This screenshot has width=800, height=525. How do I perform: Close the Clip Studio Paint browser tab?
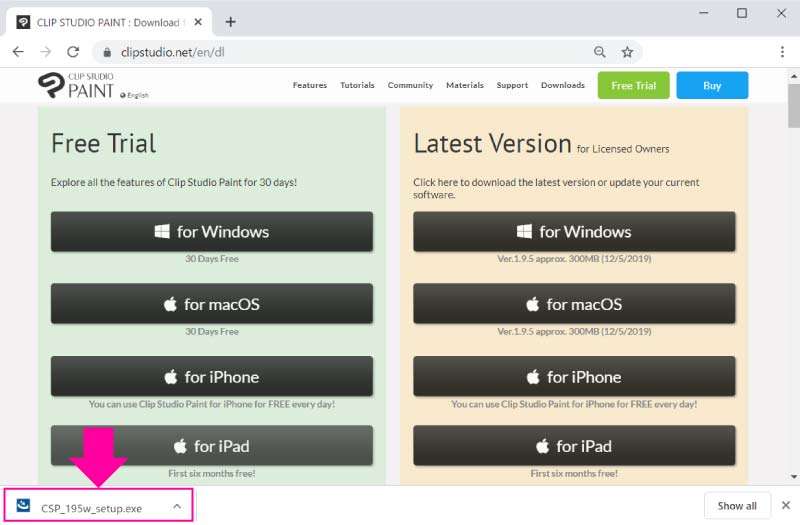coord(198,22)
